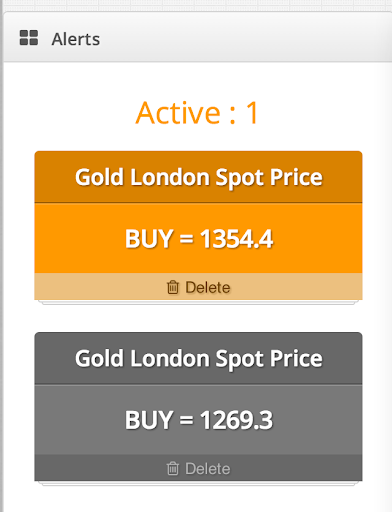The width and height of the screenshot is (392, 512).
Task: Click the gridded strip above the Alerts panel
Action: tap(196, 5)
